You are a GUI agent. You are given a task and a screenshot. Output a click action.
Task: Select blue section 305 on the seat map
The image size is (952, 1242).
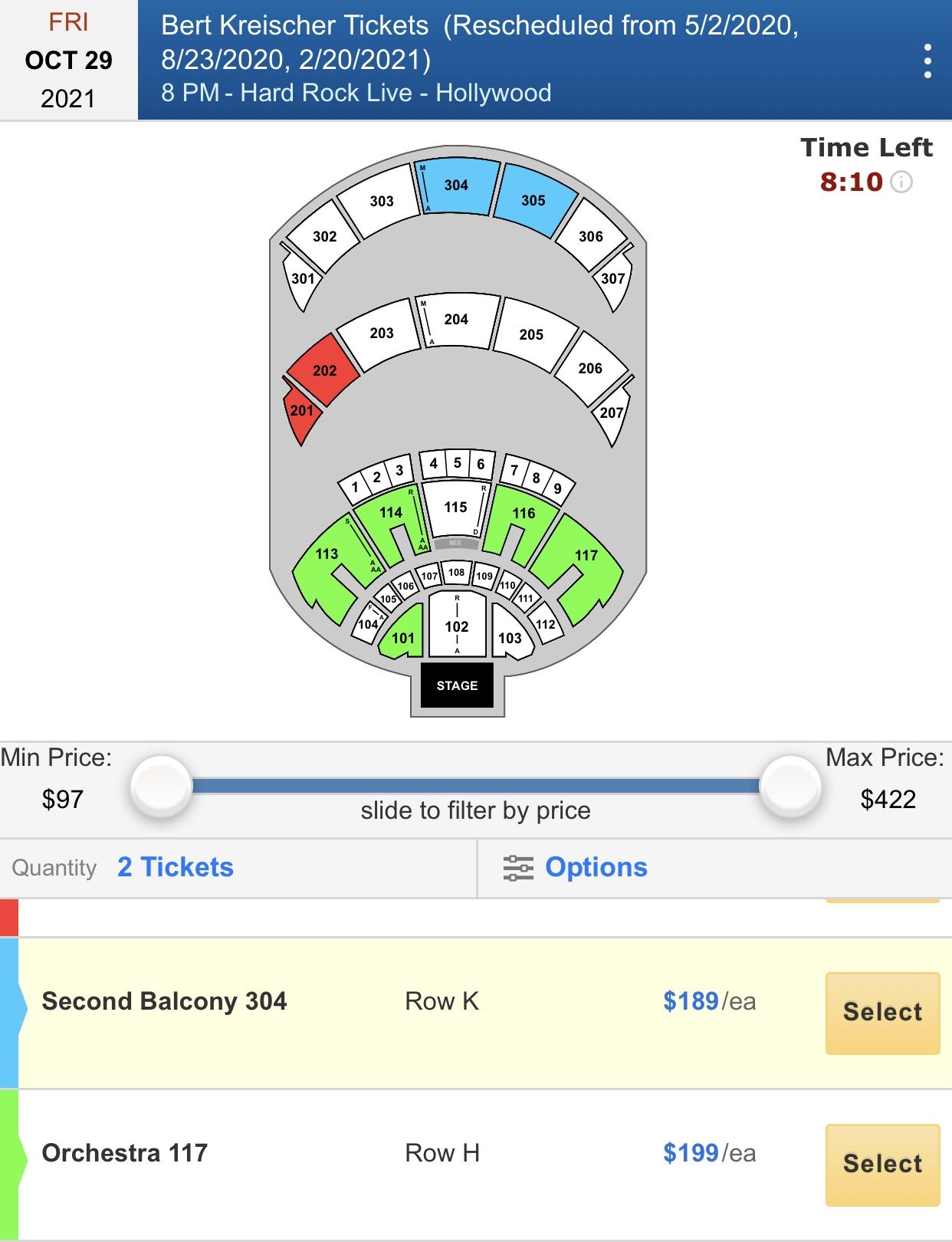pos(532,201)
